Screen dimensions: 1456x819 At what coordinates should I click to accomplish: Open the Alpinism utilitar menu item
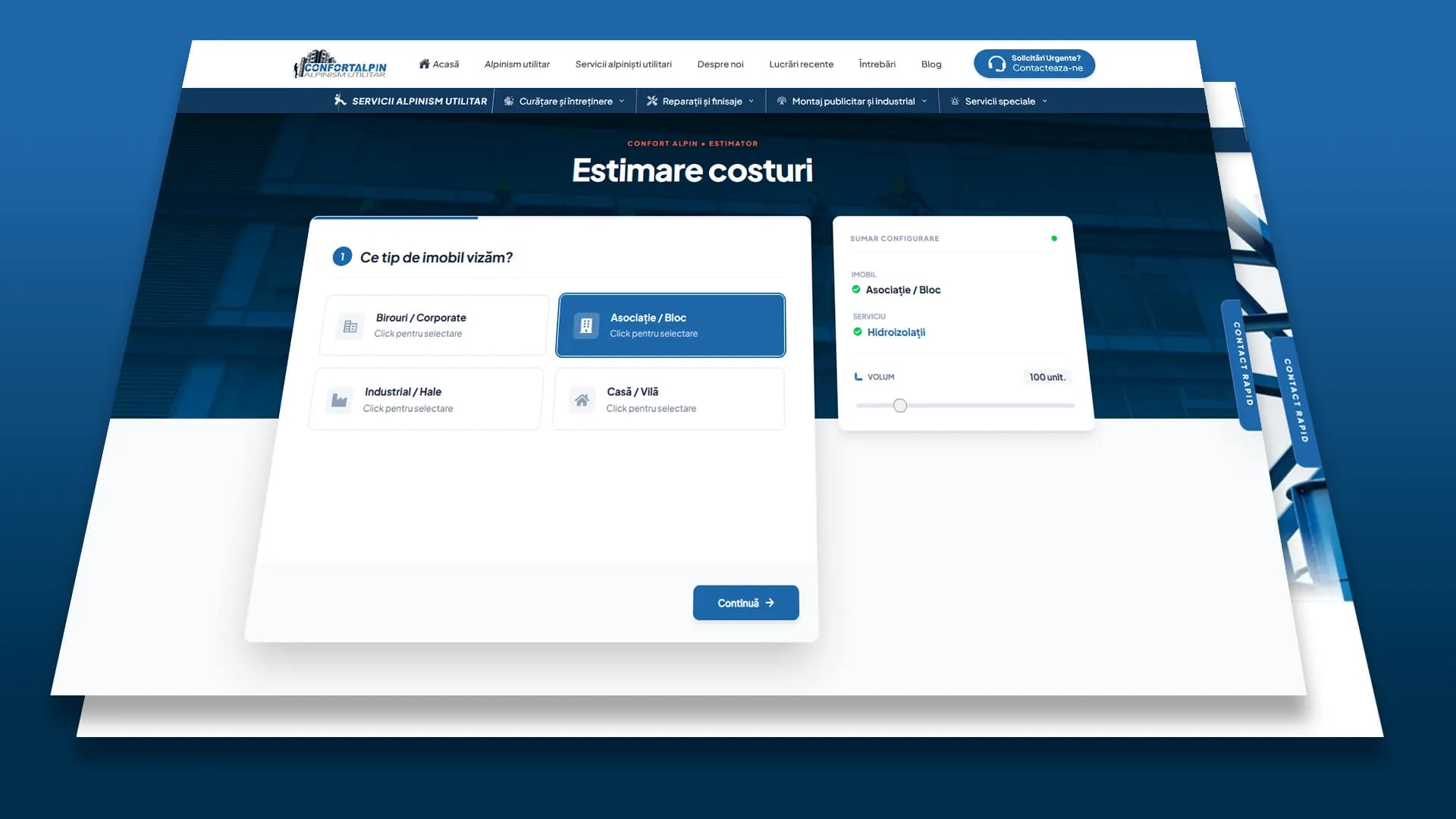517,64
